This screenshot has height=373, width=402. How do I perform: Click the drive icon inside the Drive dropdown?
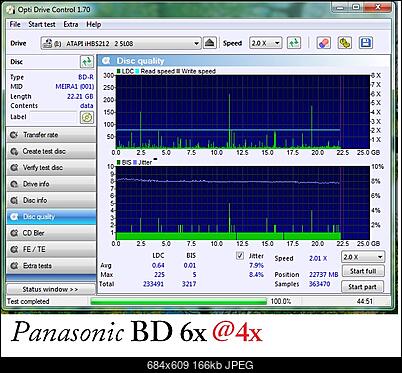coord(48,43)
